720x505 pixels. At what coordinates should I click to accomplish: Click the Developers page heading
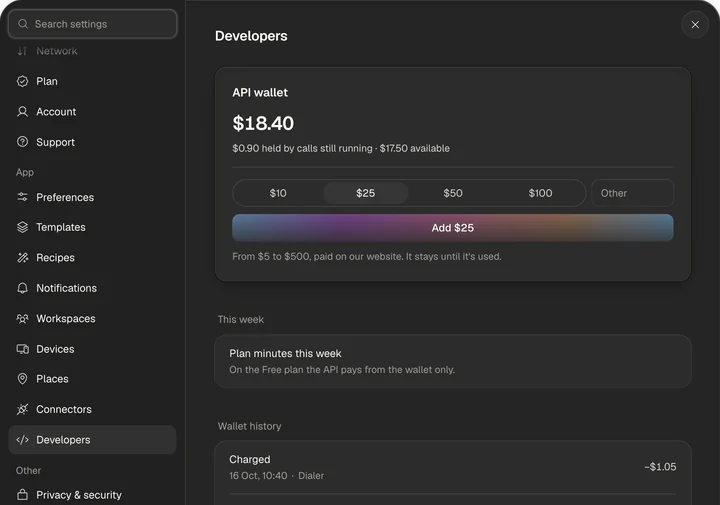click(x=251, y=36)
